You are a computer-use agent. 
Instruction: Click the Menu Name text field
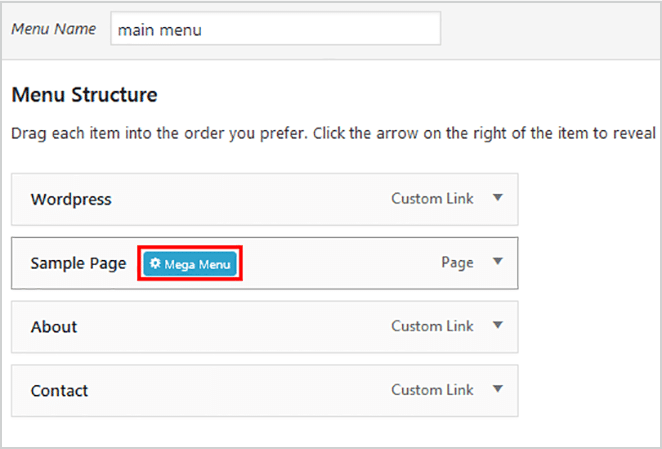276,28
